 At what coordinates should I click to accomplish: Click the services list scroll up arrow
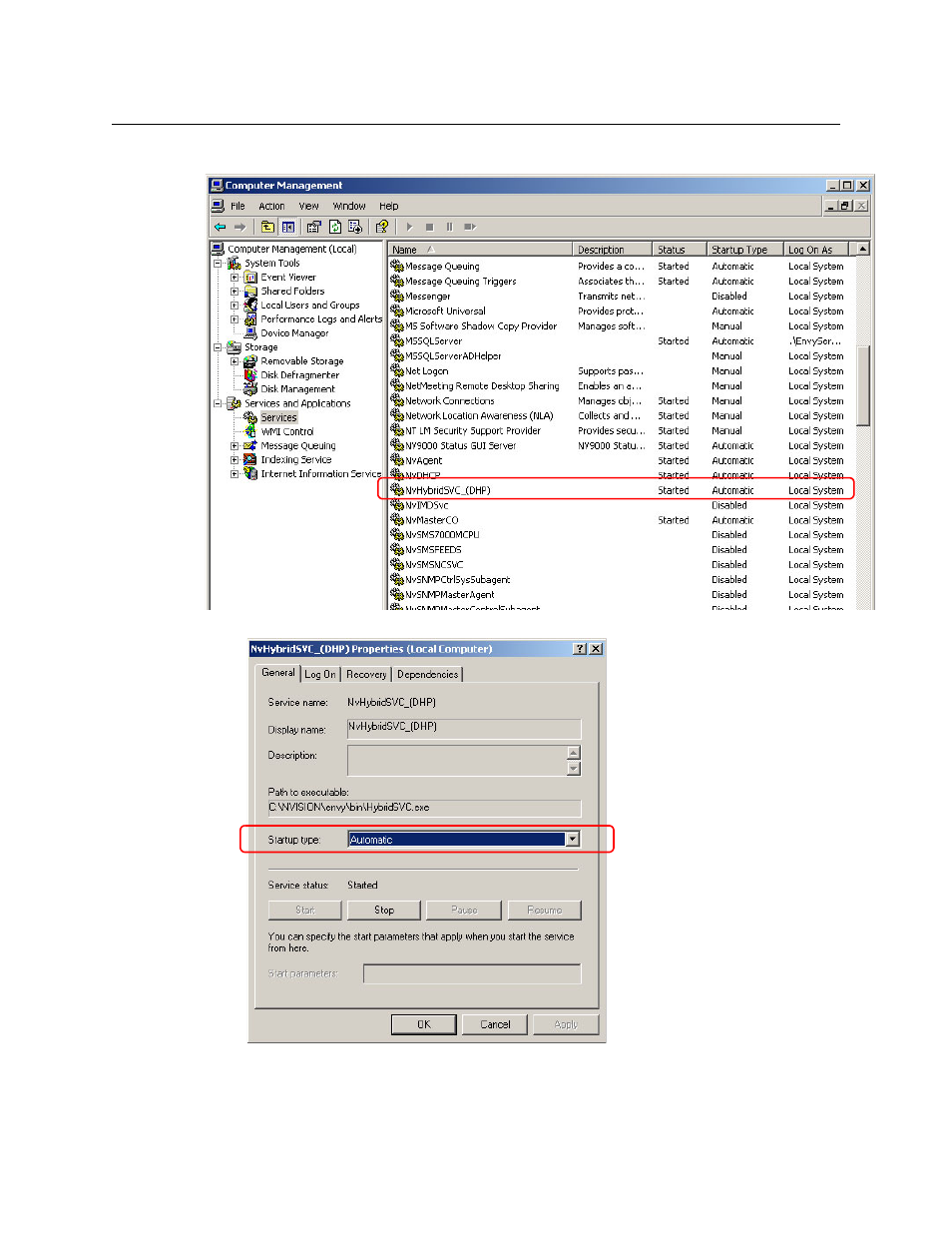coord(863,249)
